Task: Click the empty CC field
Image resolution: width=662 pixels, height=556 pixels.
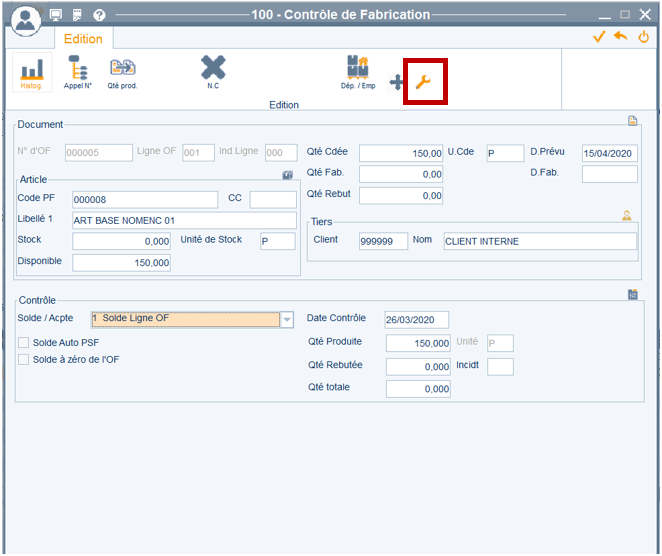Action: coord(273,199)
